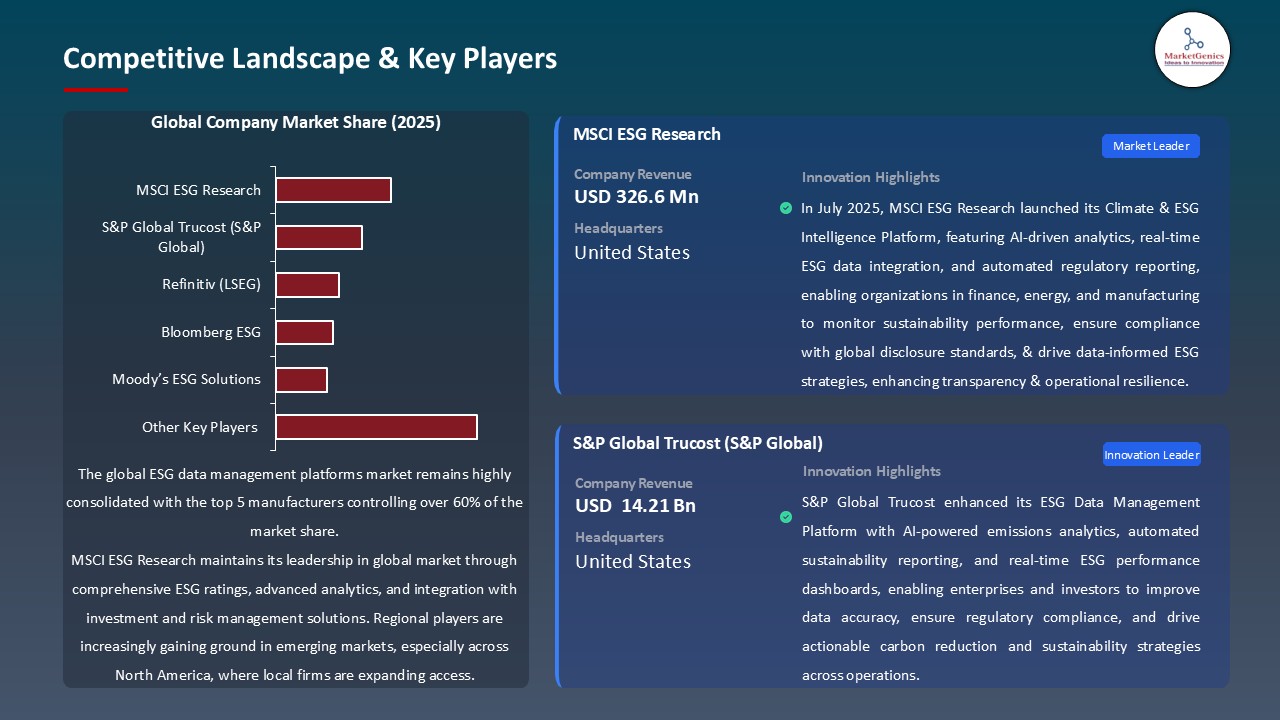1280x720 pixels.
Task: Click the United States headquarters link under MSCI
Action: click(x=631, y=253)
